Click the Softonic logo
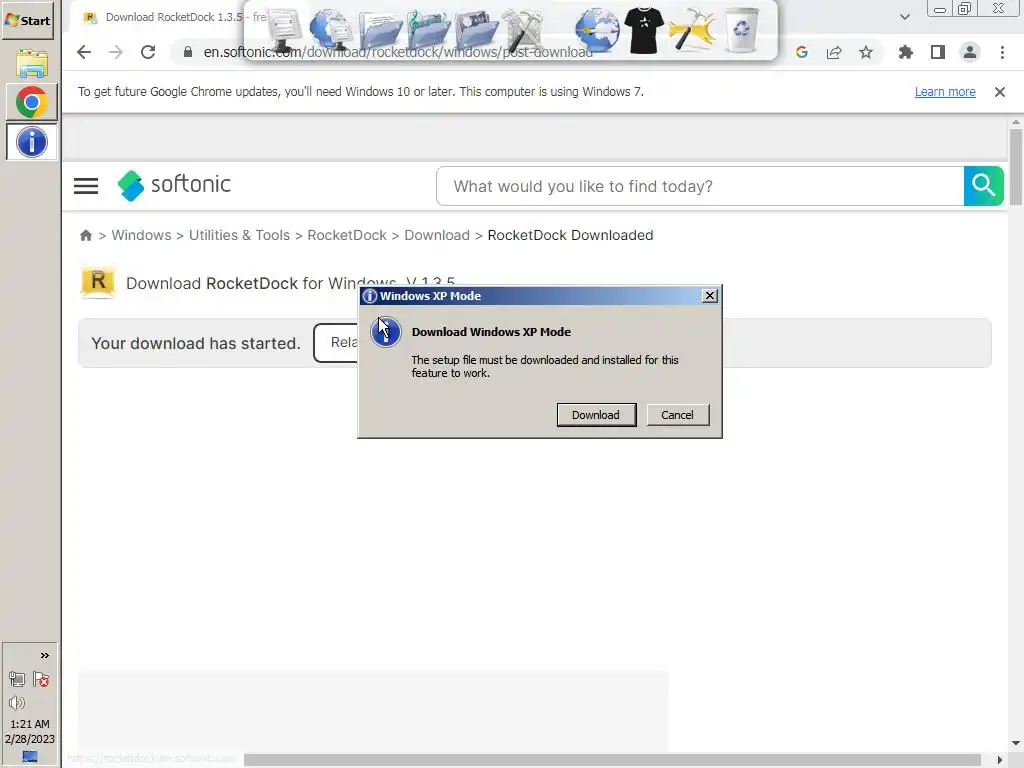The width and height of the screenshot is (1024, 768). 174,185
